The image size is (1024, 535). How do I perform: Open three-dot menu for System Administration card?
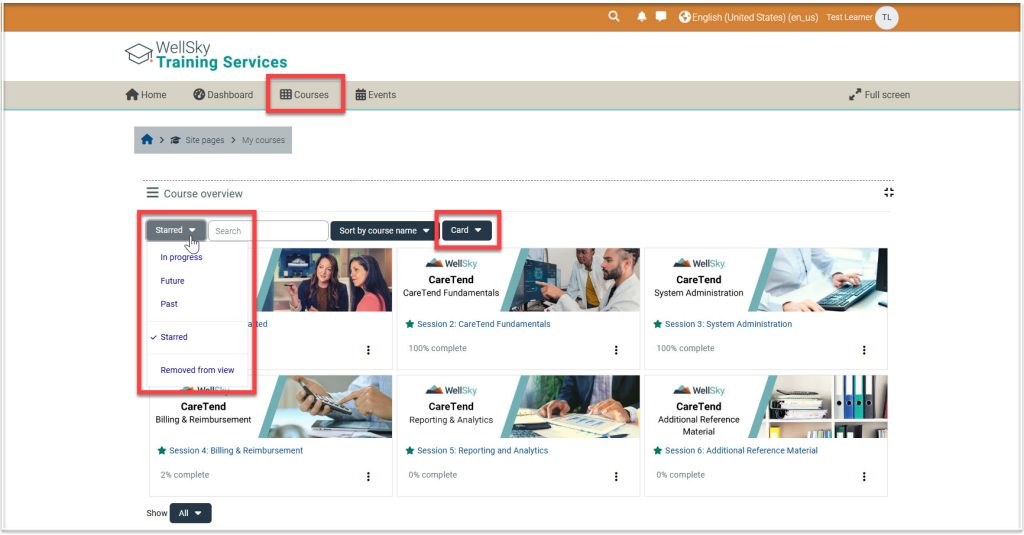(864, 350)
